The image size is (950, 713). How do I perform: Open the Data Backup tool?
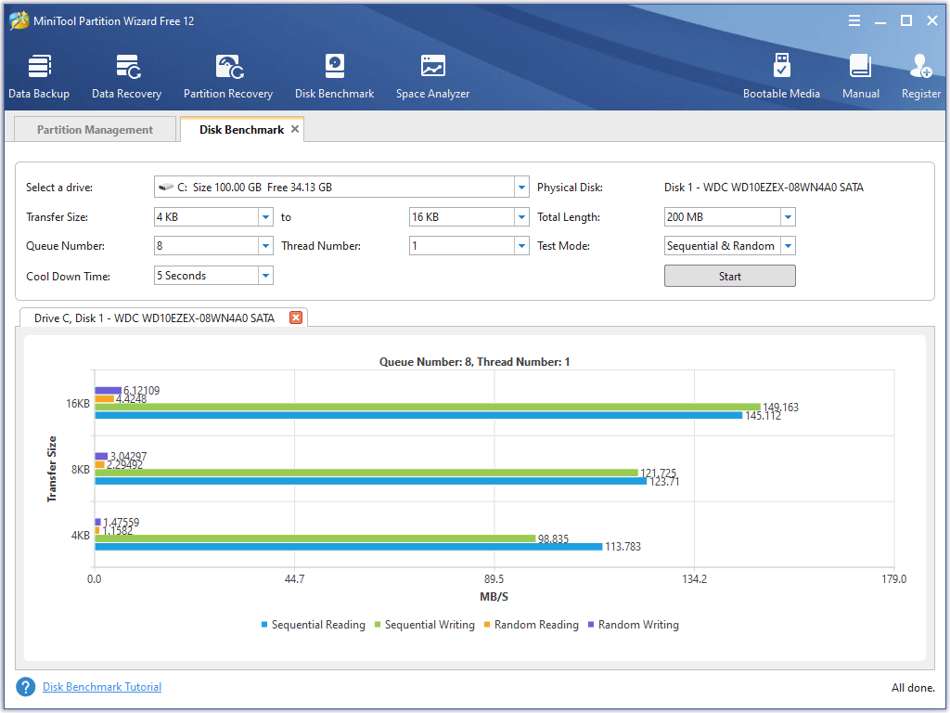pyautogui.click(x=39, y=76)
